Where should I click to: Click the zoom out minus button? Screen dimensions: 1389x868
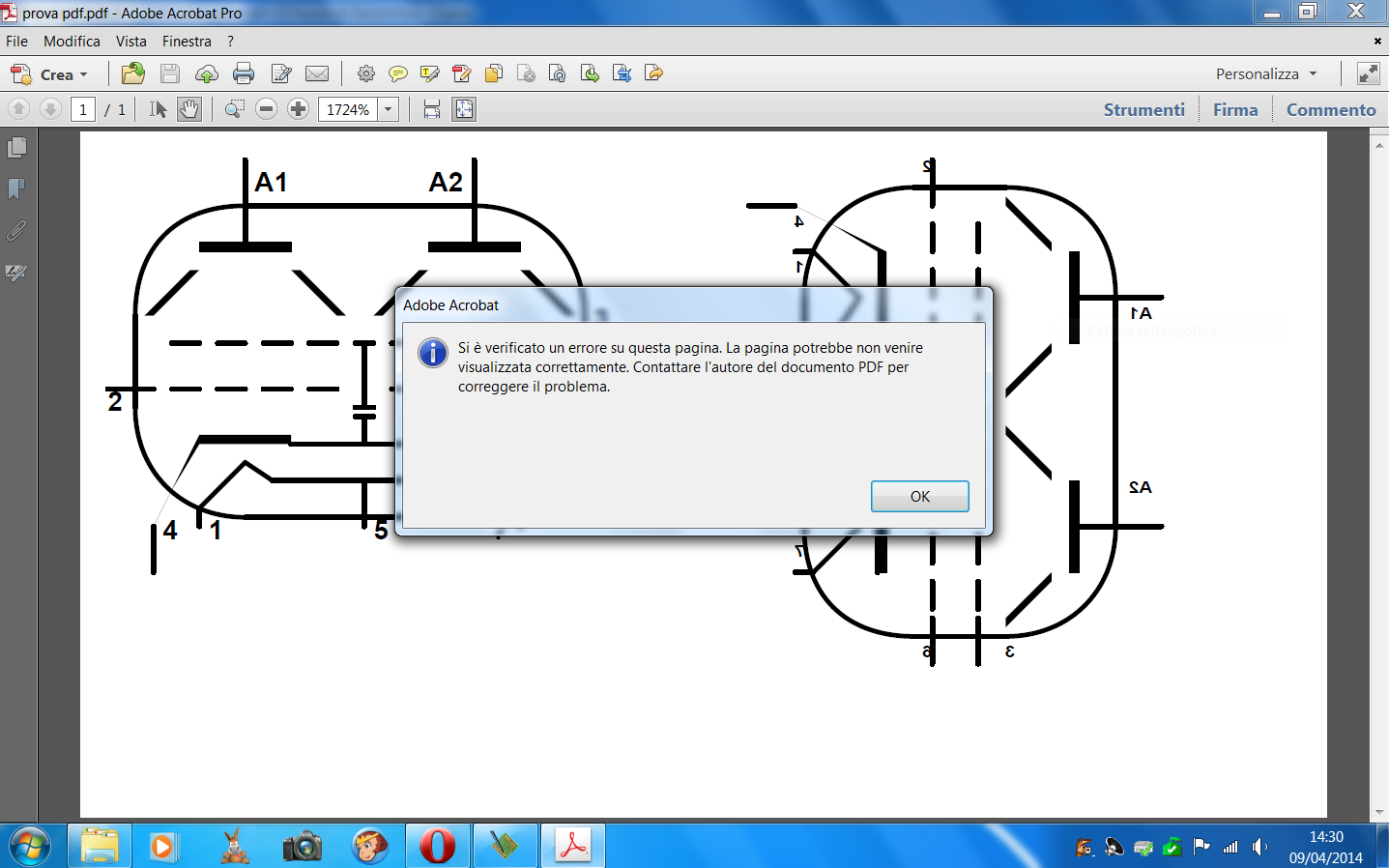pyautogui.click(x=267, y=109)
